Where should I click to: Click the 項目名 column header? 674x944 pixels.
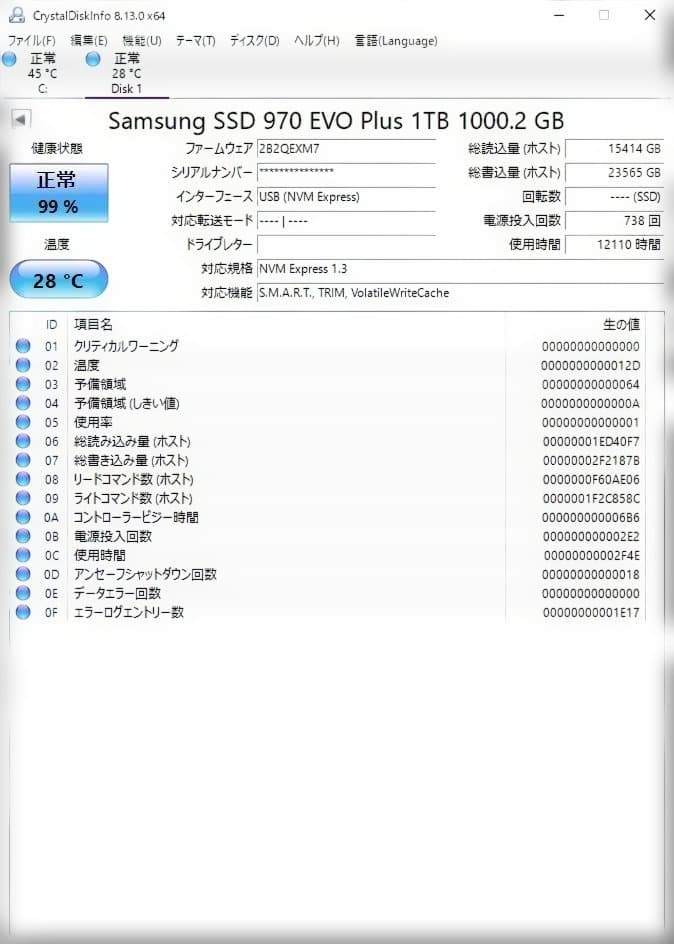pos(93,324)
